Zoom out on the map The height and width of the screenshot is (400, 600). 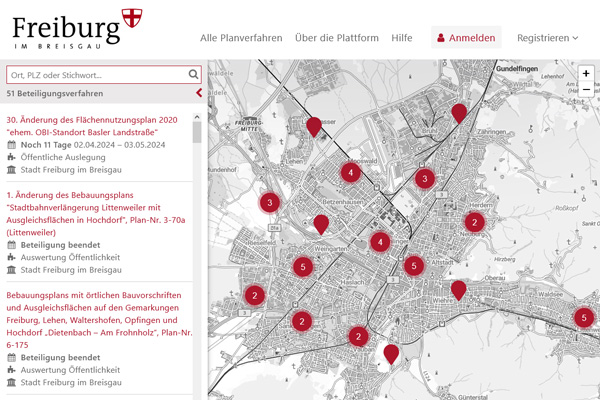click(586, 90)
